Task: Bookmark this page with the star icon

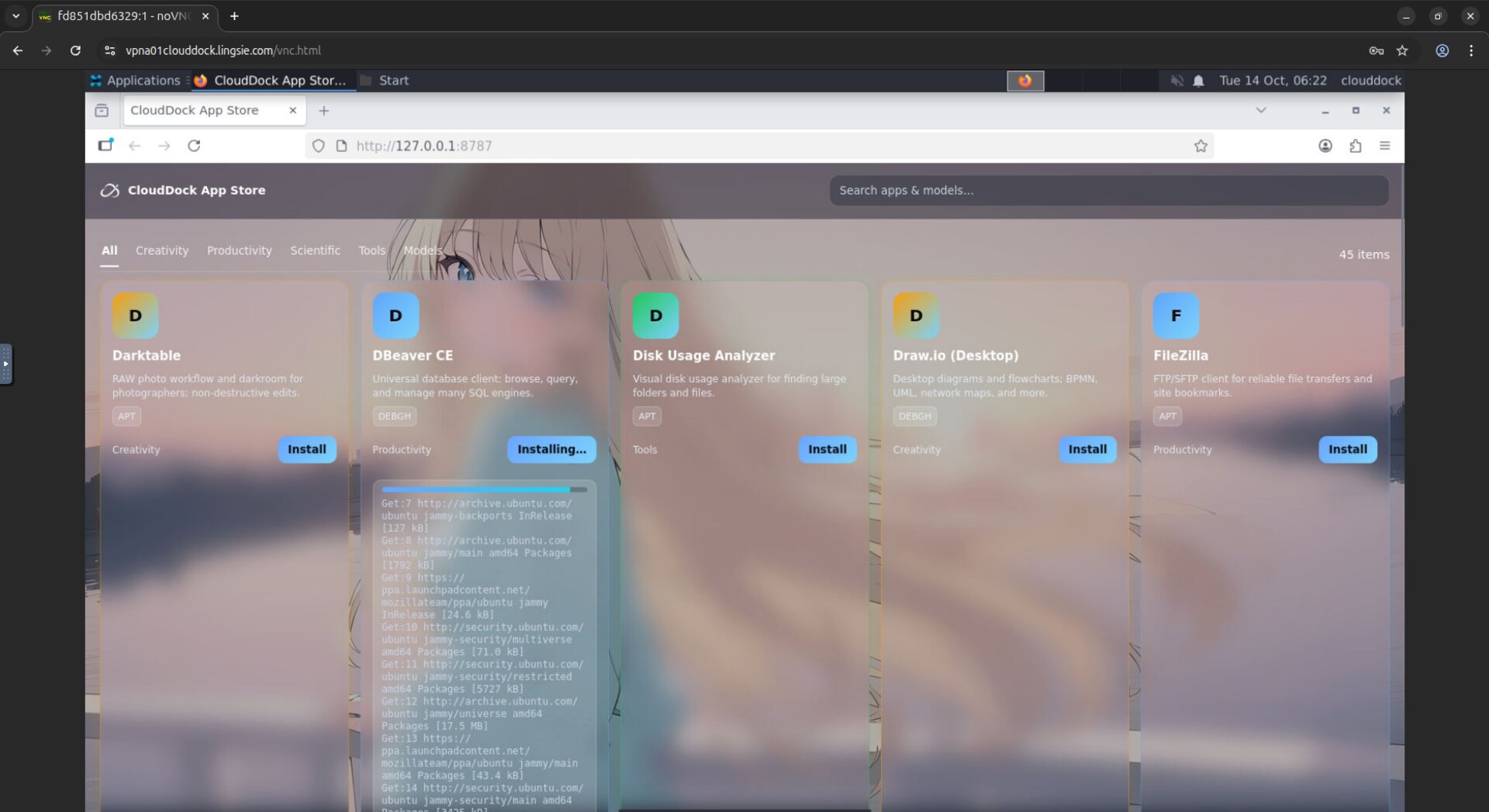Action: pyautogui.click(x=1201, y=146)
